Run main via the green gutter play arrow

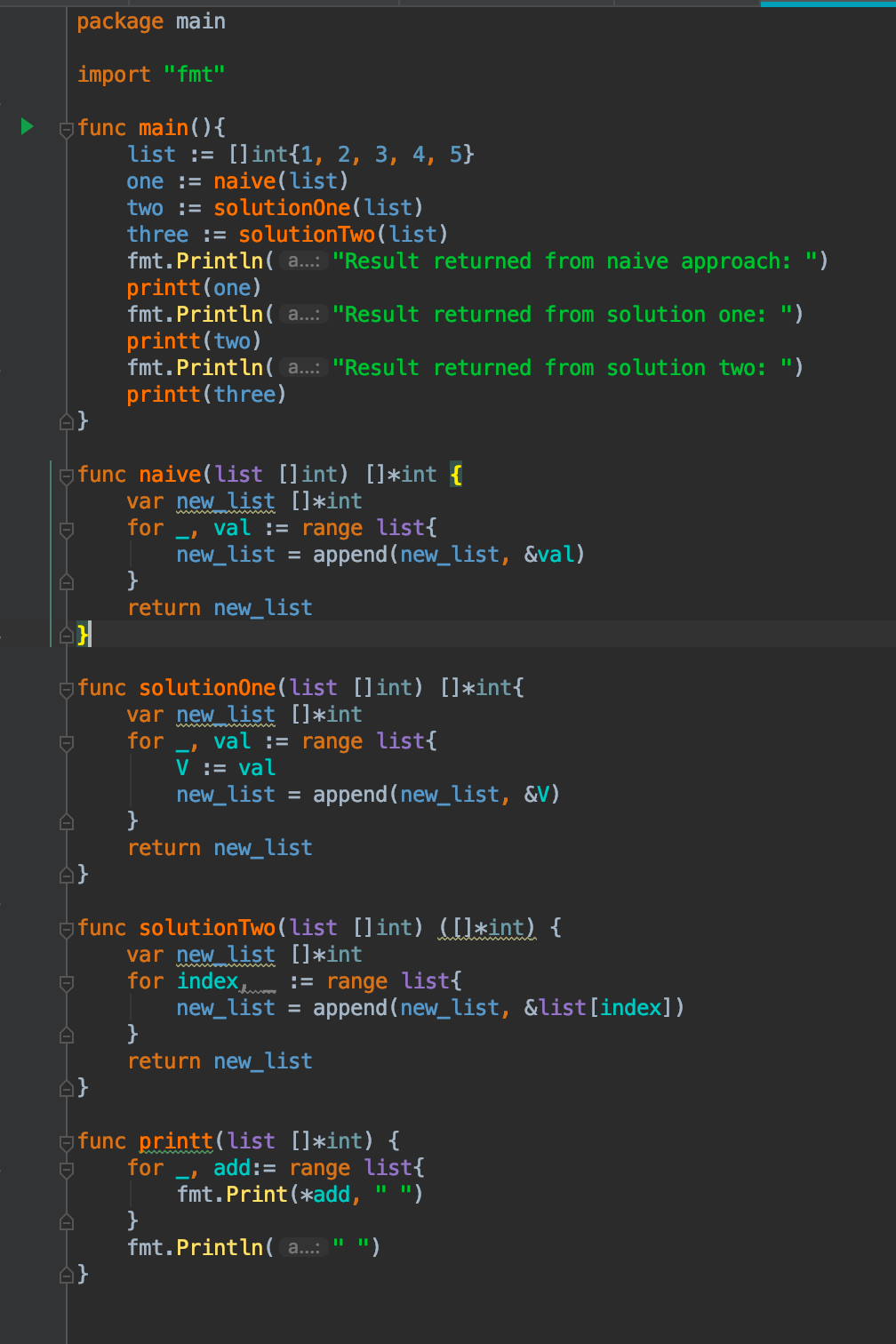point(28,127)
